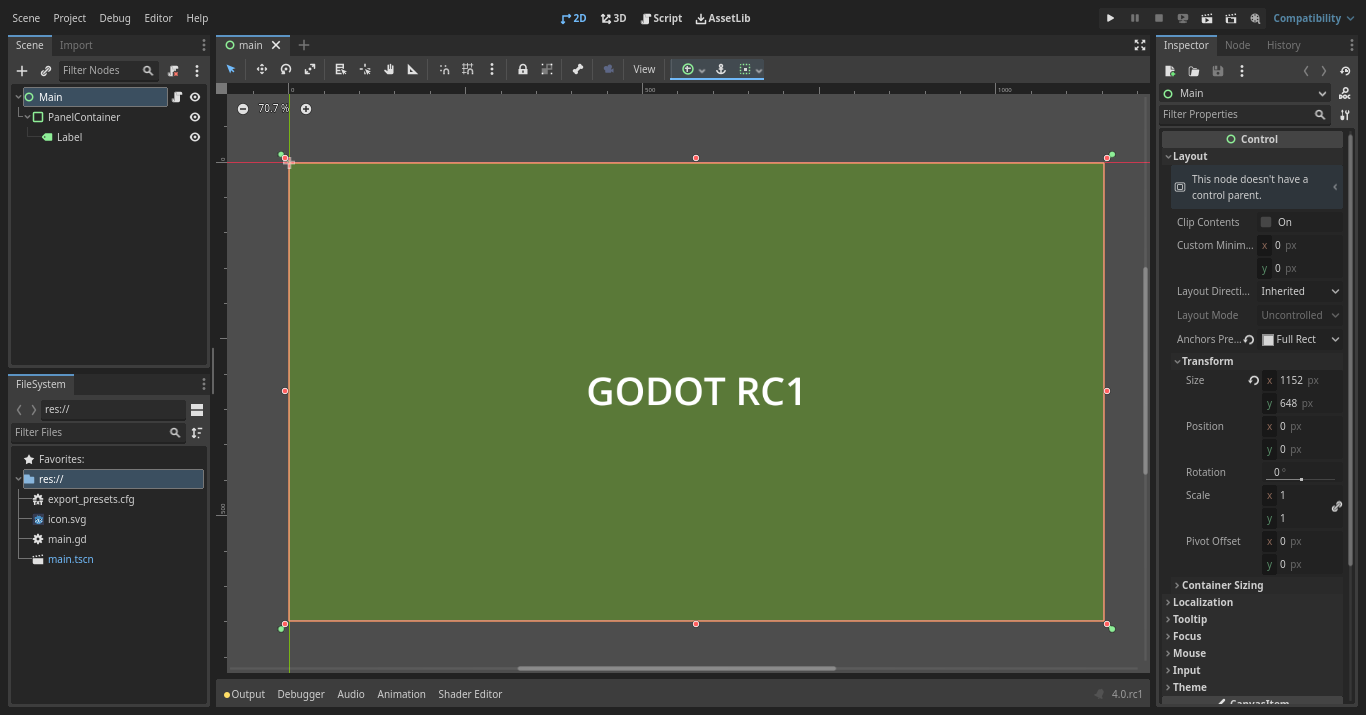1366x715 pixels.
Task: Lock the selected node
Action: pos(523,69)
